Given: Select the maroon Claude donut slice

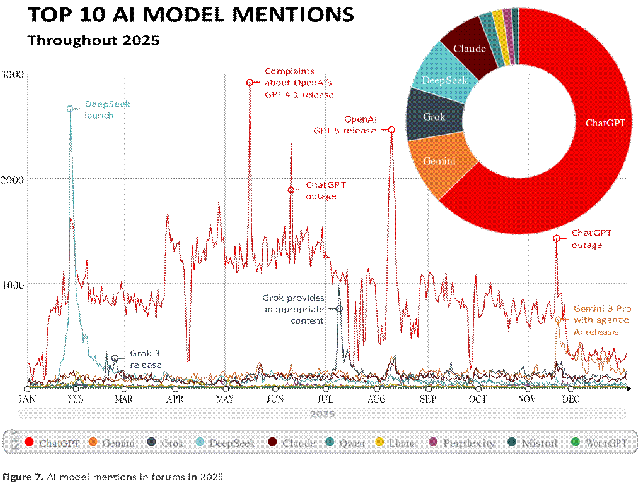Looking at the screenshot, I should 469,46.
